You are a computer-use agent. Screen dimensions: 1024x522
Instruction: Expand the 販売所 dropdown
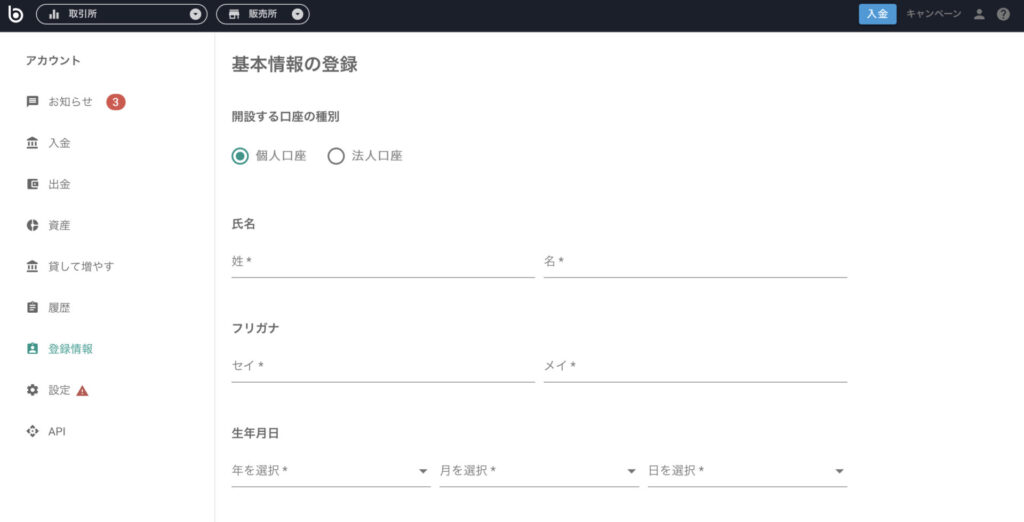pos(263,14)
